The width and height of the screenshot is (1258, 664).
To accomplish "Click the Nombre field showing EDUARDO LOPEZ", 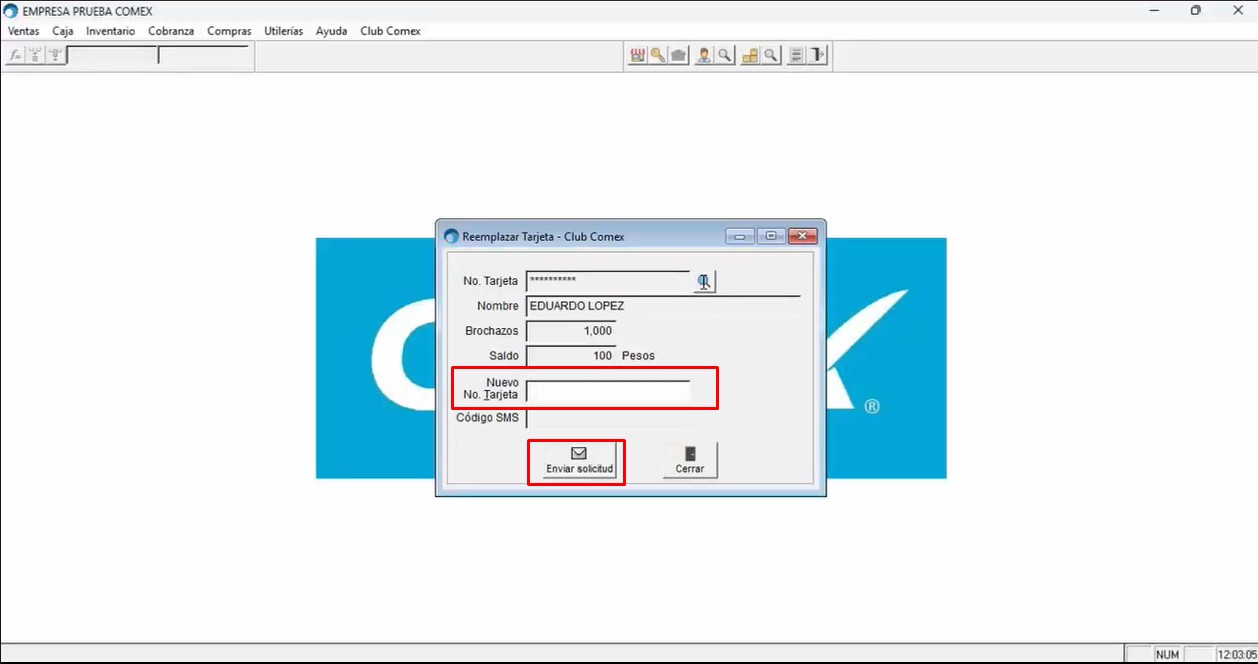I will (x=663, y=306).
